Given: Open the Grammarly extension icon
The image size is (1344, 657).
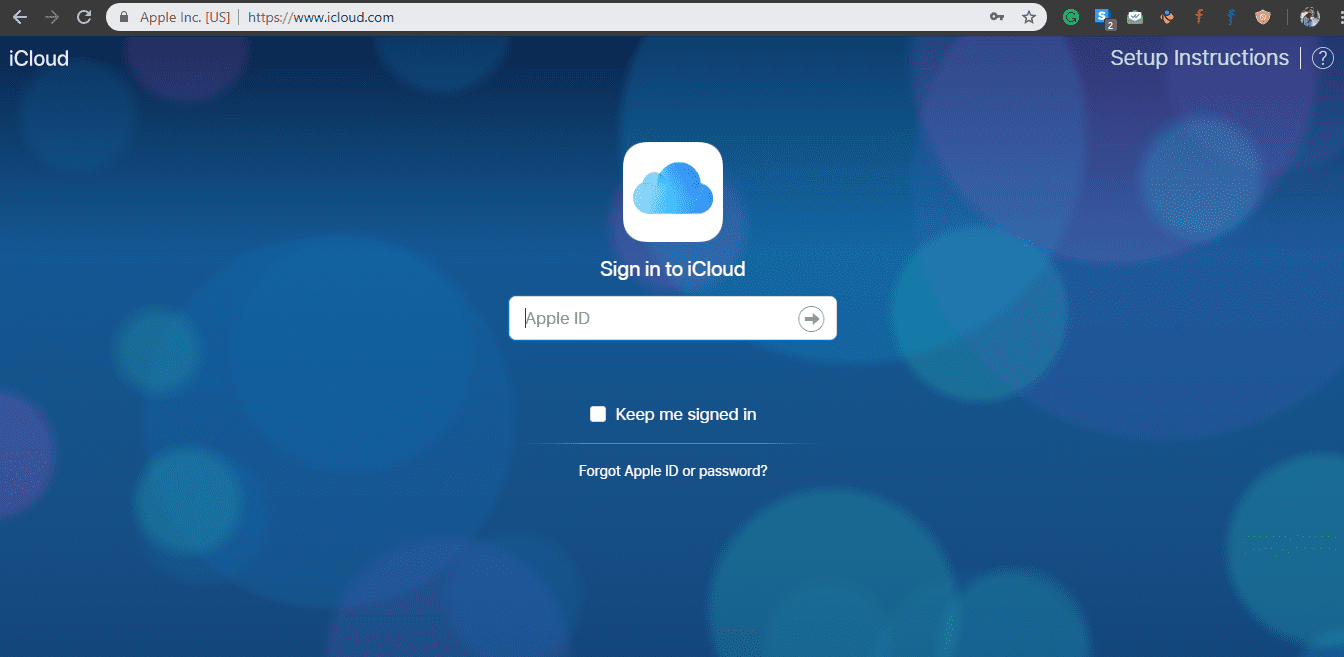Looking at the screenshot, I should 1071,17.
